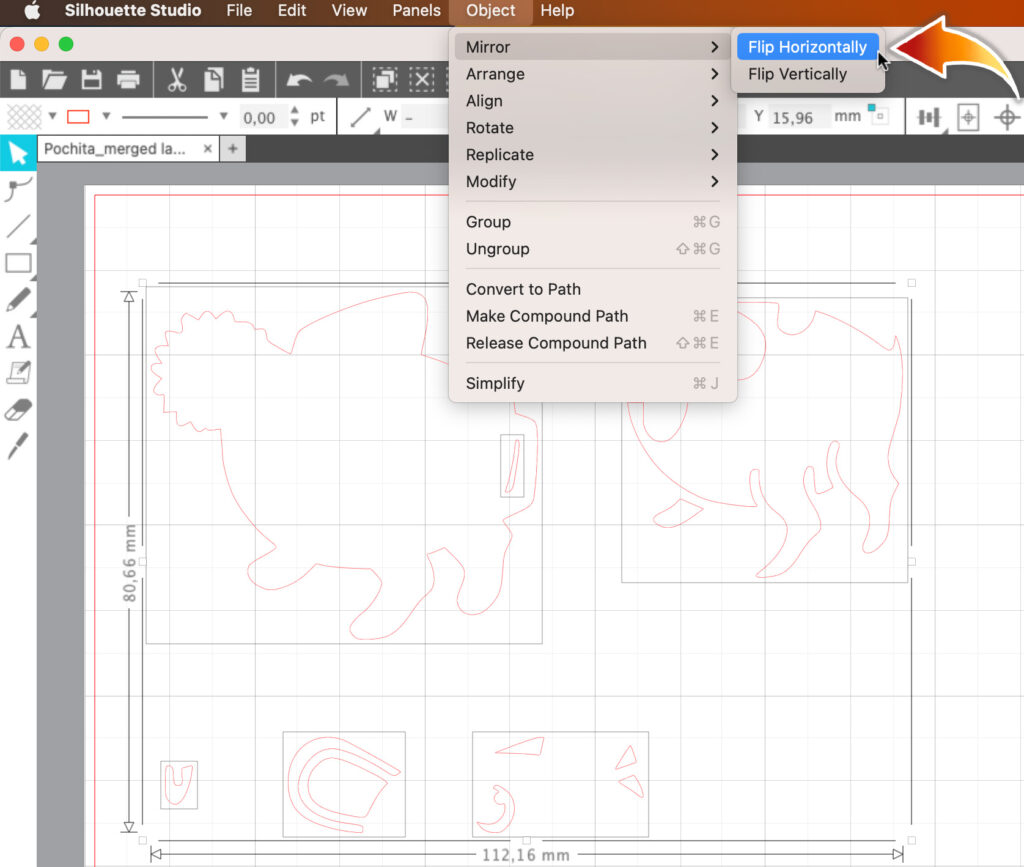Select Flip Horizontally from the Mirror submenu
1024x867 pixels.
point(806,46)
